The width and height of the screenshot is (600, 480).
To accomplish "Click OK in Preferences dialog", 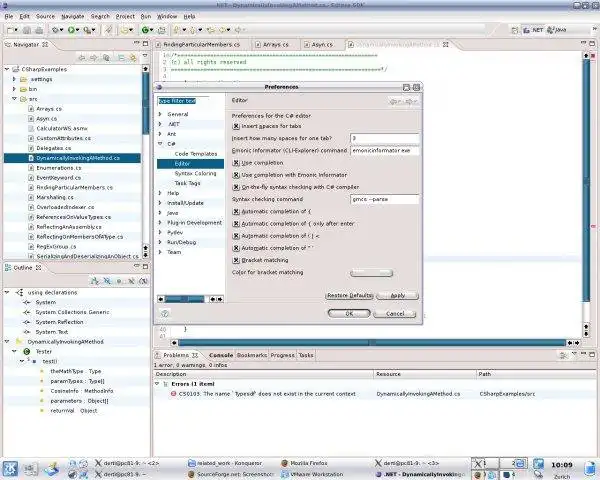I will coord(349,313).
